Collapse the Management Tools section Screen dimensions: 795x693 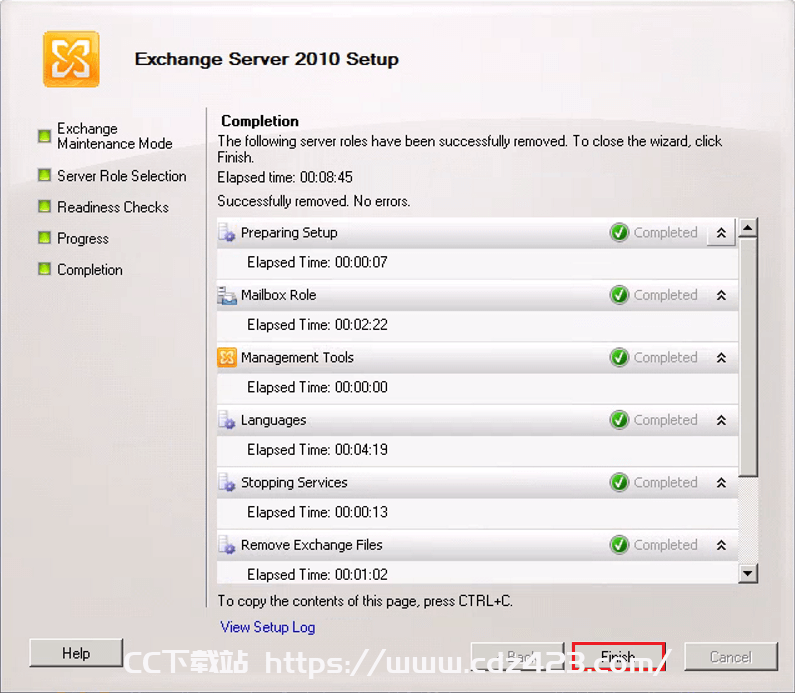(721, 357)
